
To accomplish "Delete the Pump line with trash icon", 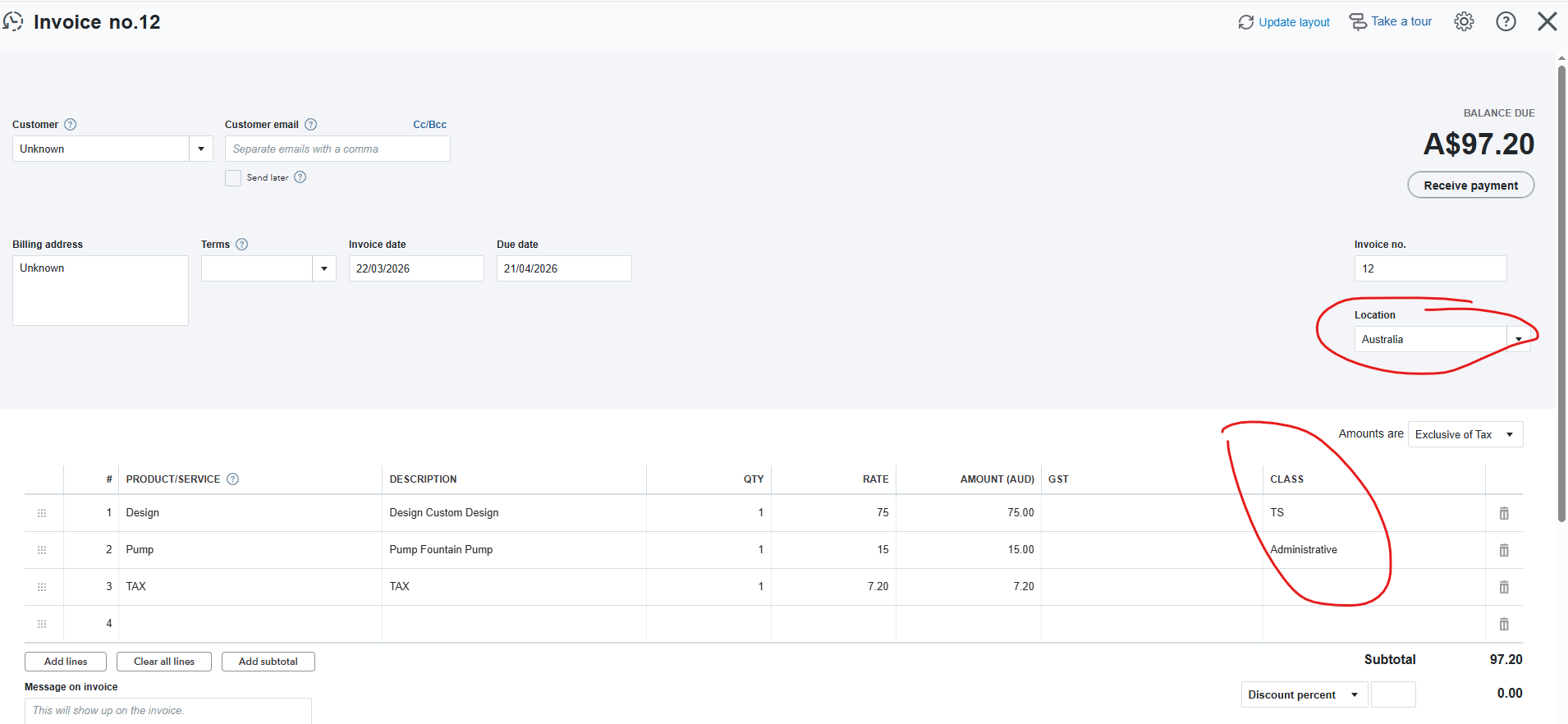I will (x=1504, y=550).
